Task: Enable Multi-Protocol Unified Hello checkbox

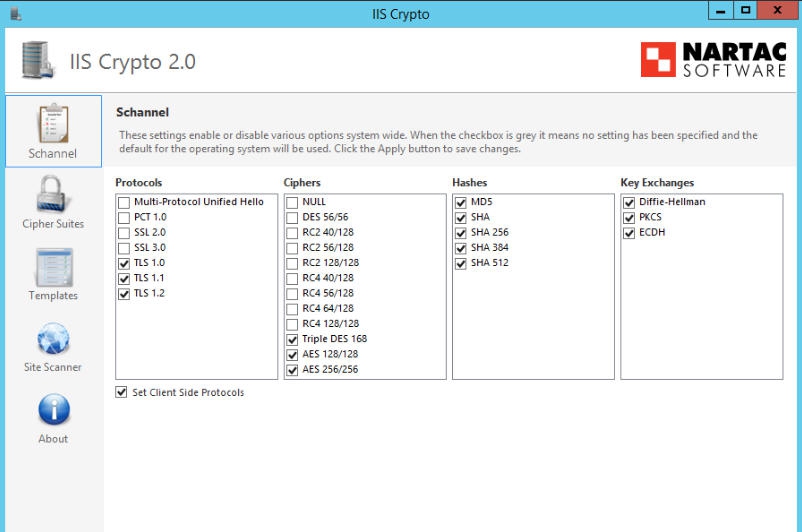Action: pos(124,203)
